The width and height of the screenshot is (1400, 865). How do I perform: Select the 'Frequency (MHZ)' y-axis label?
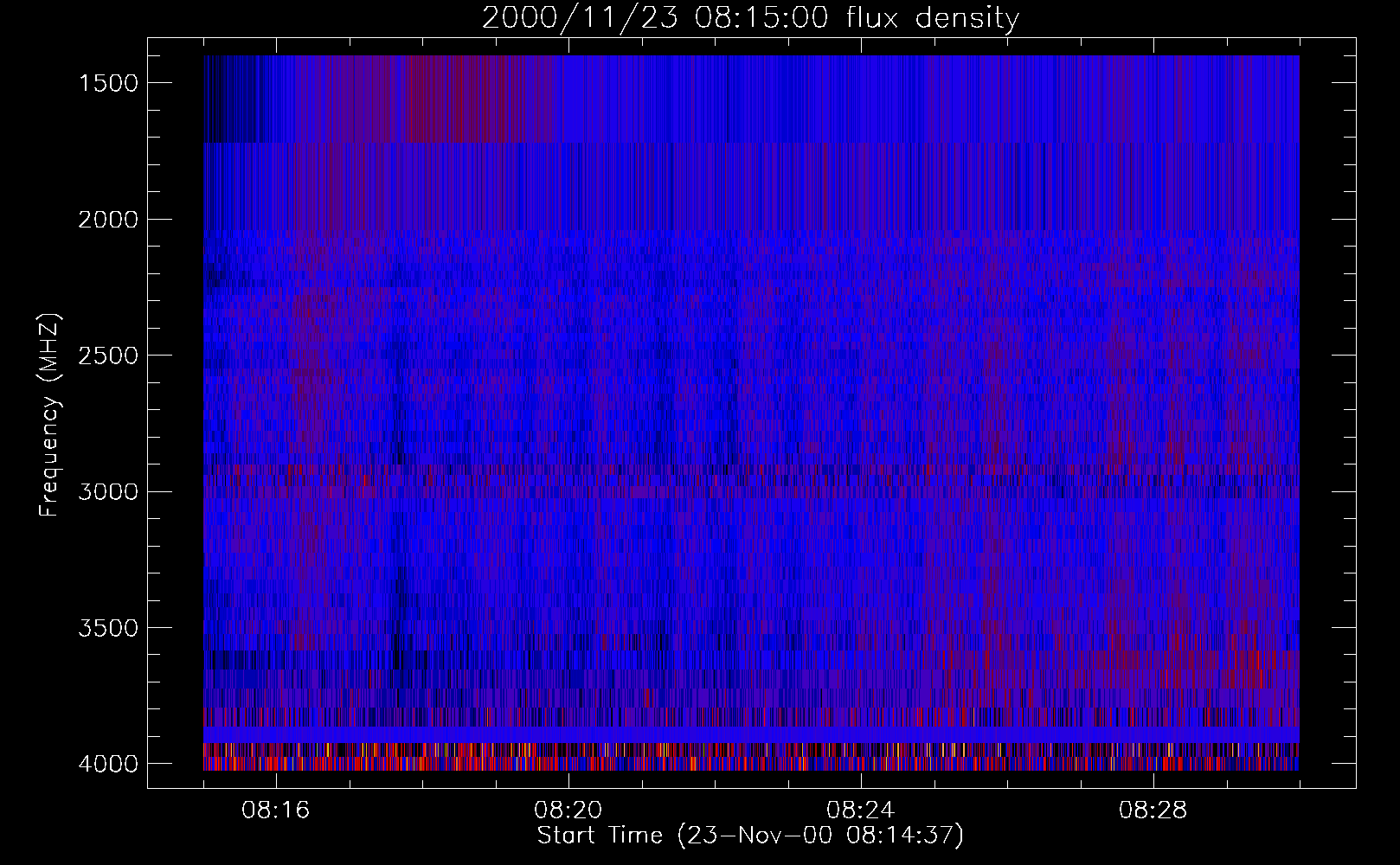pyautogui.click(x=49, y=415)
